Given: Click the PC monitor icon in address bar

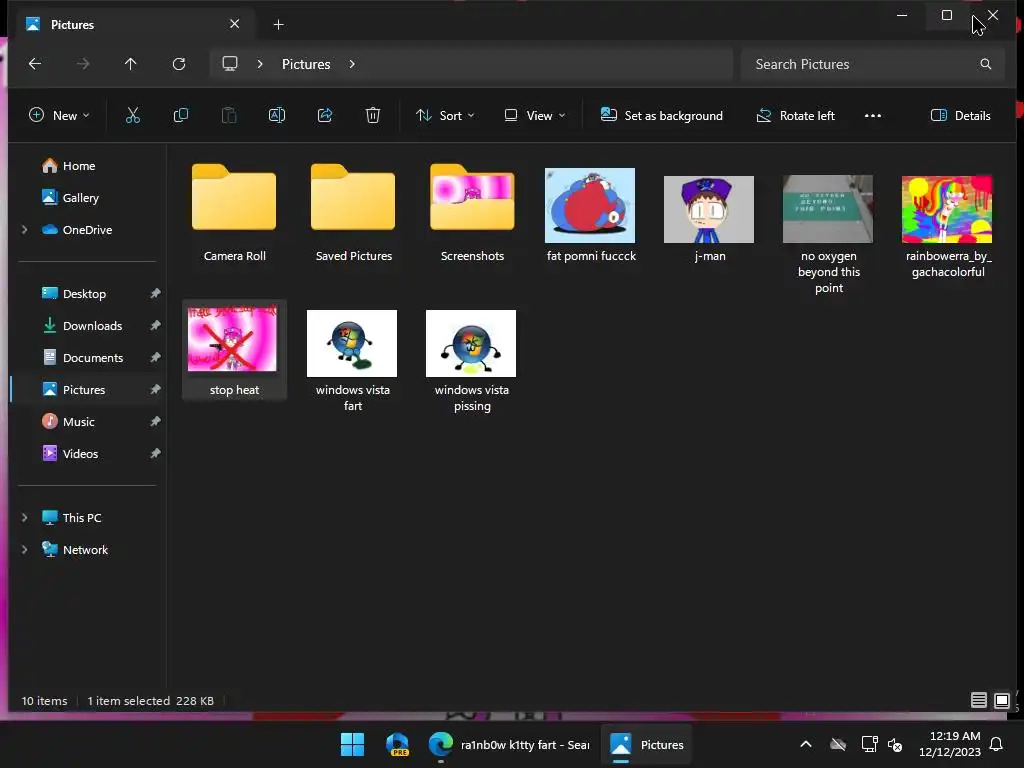Looking at the screenshot, I should [230, 64].
